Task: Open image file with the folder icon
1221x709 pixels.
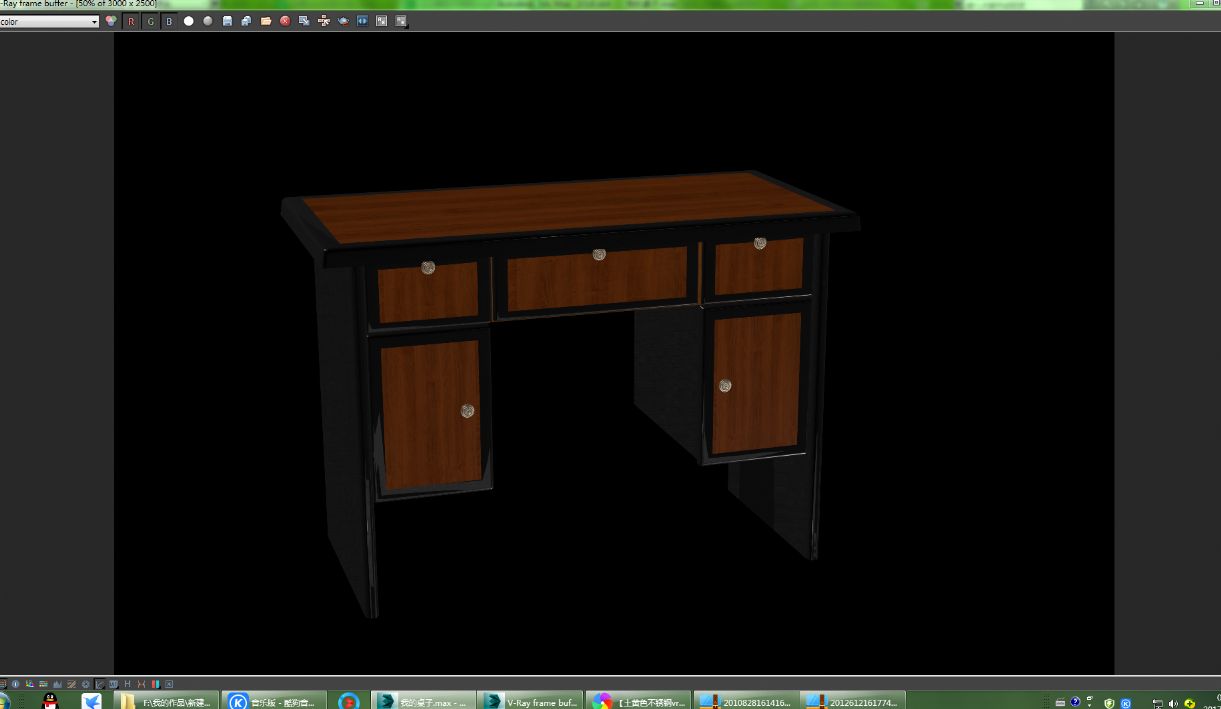Action: coord(266,21)
